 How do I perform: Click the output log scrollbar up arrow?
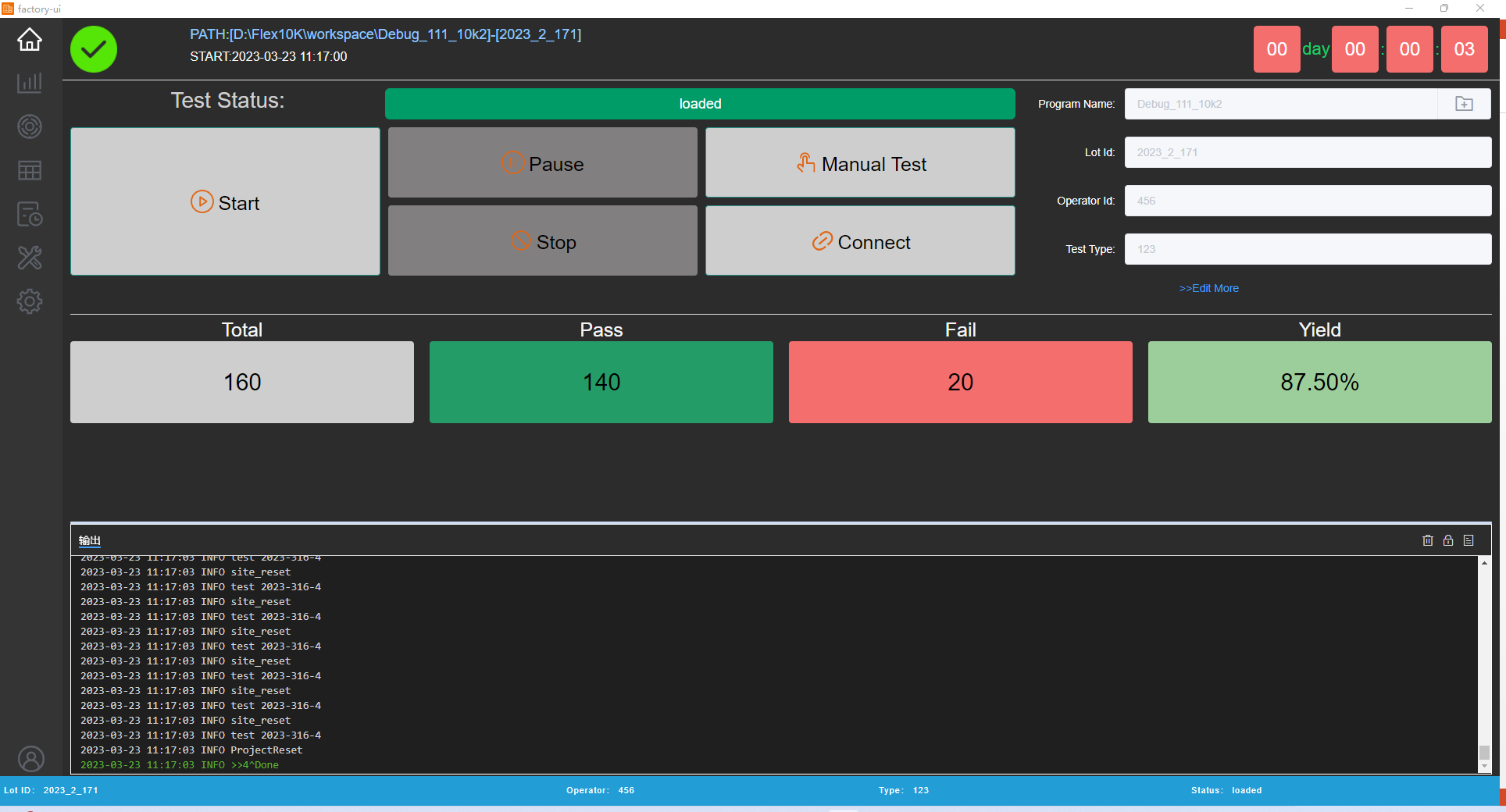[1484, 563]
